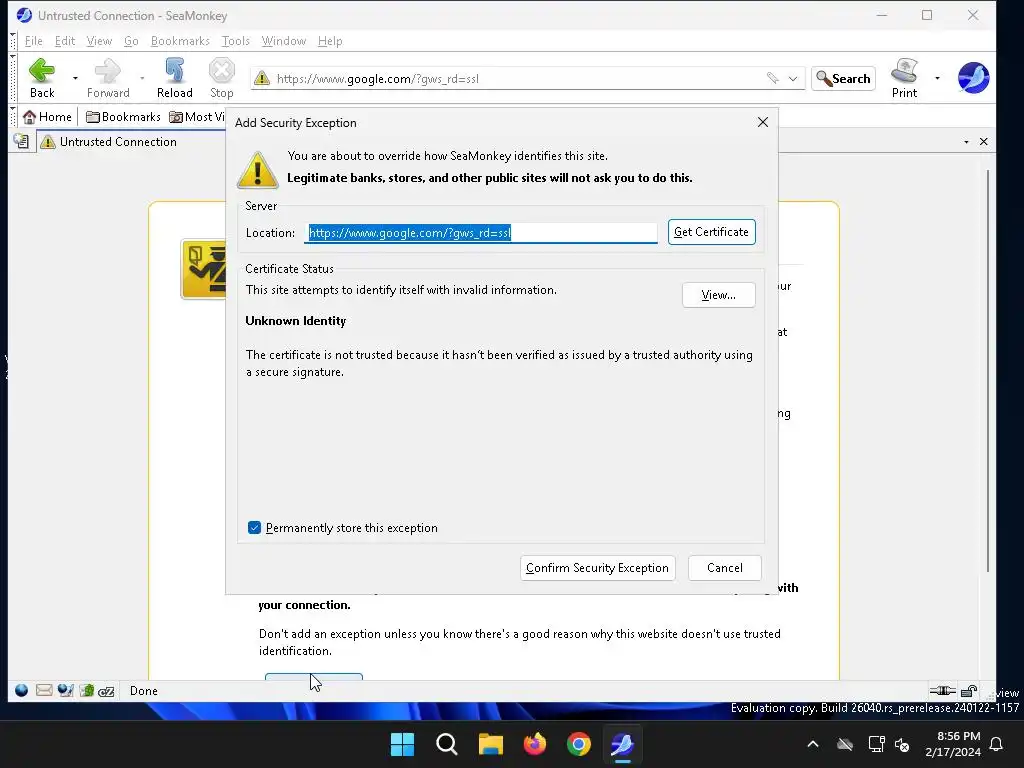The height and width of the screenshot is (768, 1024).
Task: Open Back button history dropdown arrow
Action: 75,78
